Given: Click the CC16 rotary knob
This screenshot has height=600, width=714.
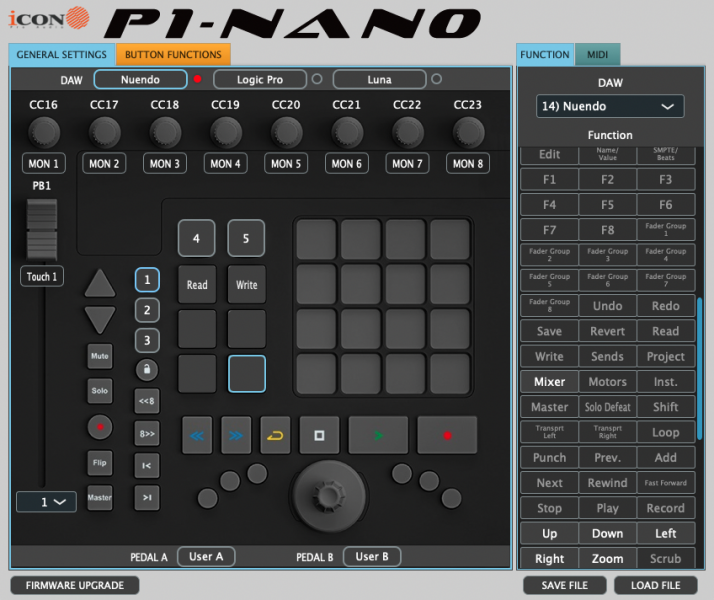Looking at the screenshot, I should pos(44,132).
